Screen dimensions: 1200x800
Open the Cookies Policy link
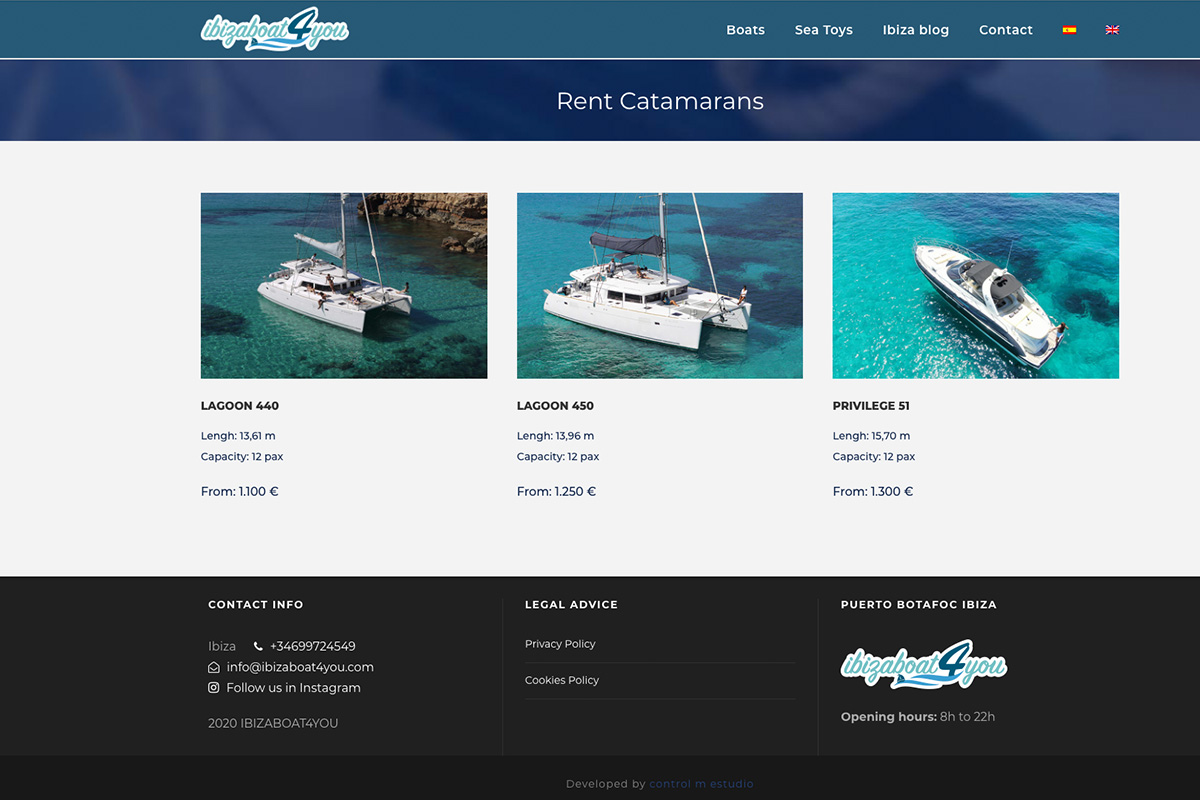coord(562,680)
